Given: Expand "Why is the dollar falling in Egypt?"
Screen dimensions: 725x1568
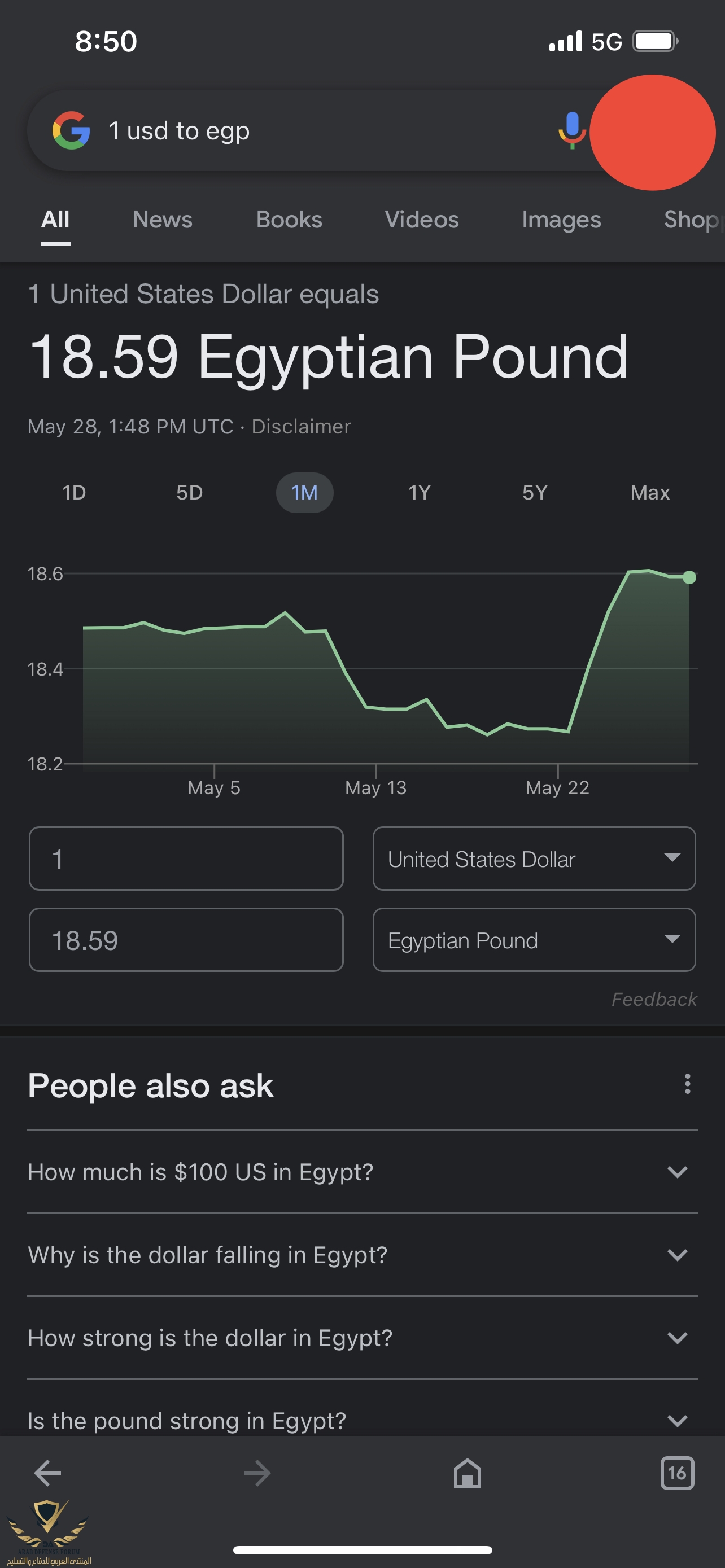Looking at the screenshot, I should (x=362, y=1255).
